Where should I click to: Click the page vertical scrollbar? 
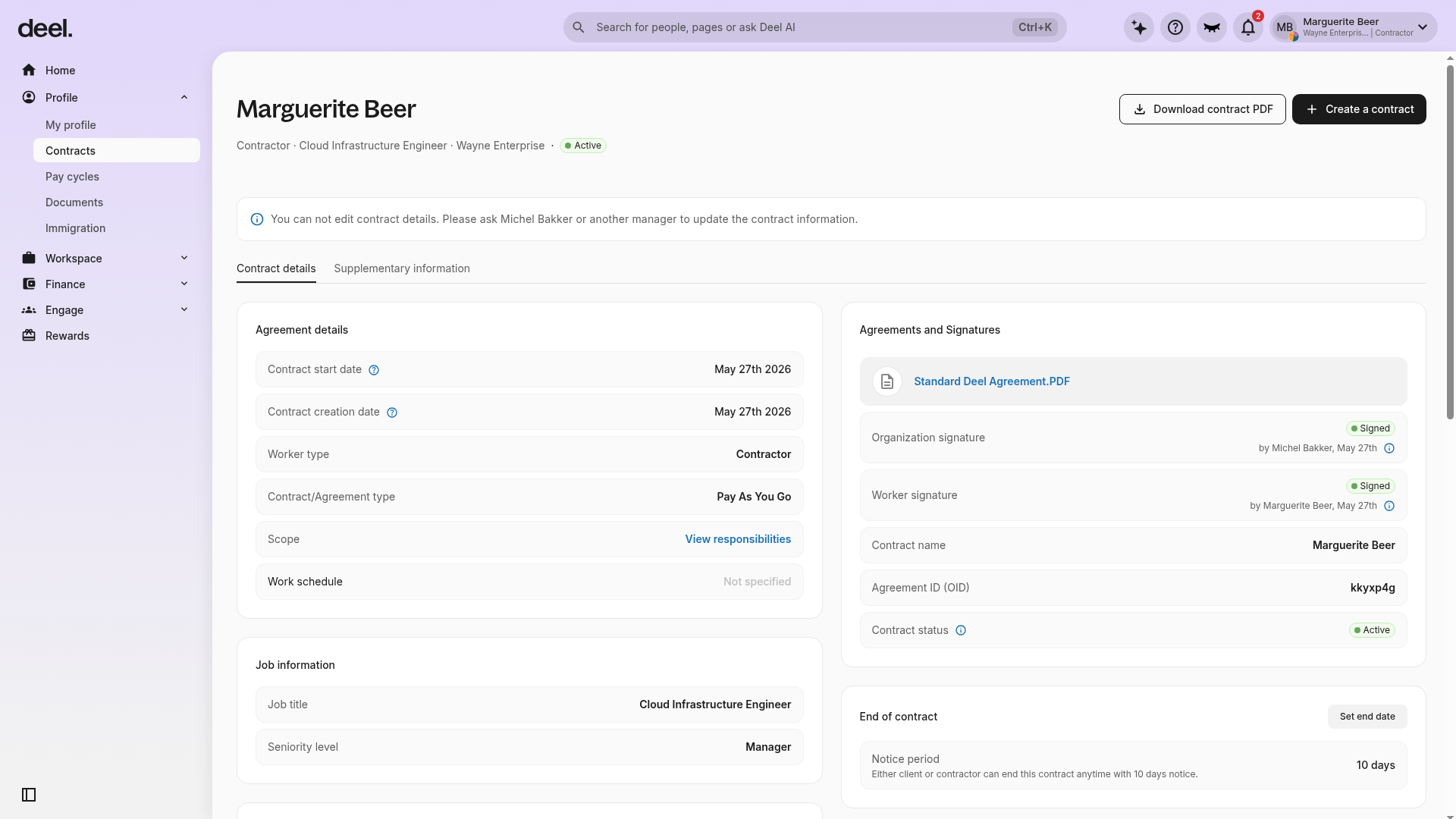click(1450, 243)
